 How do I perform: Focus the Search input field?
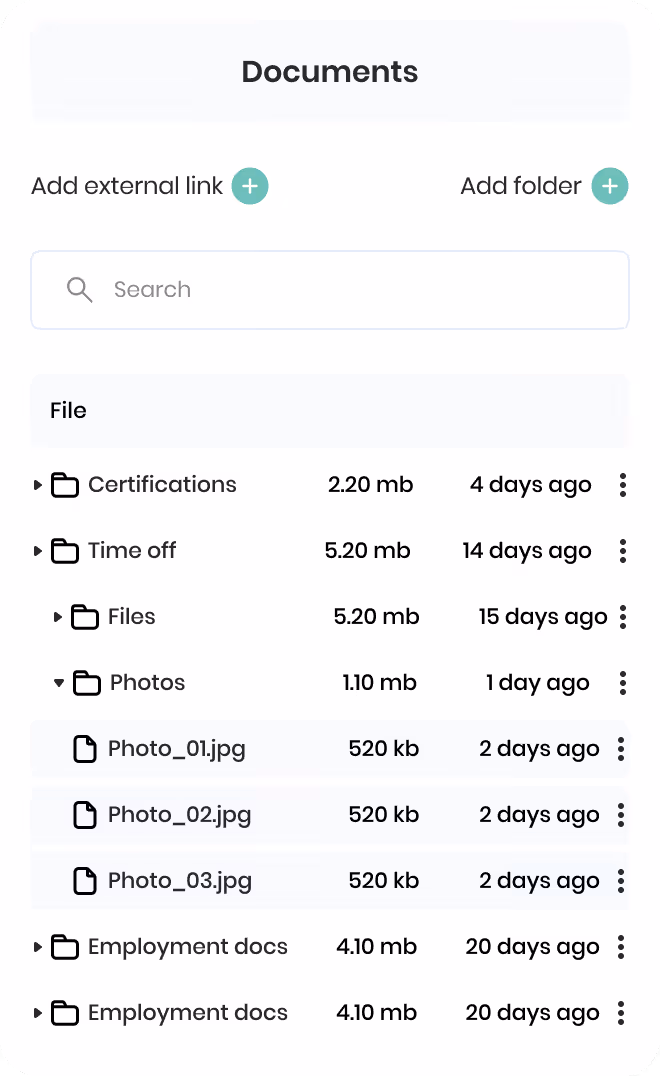point(330,290)
